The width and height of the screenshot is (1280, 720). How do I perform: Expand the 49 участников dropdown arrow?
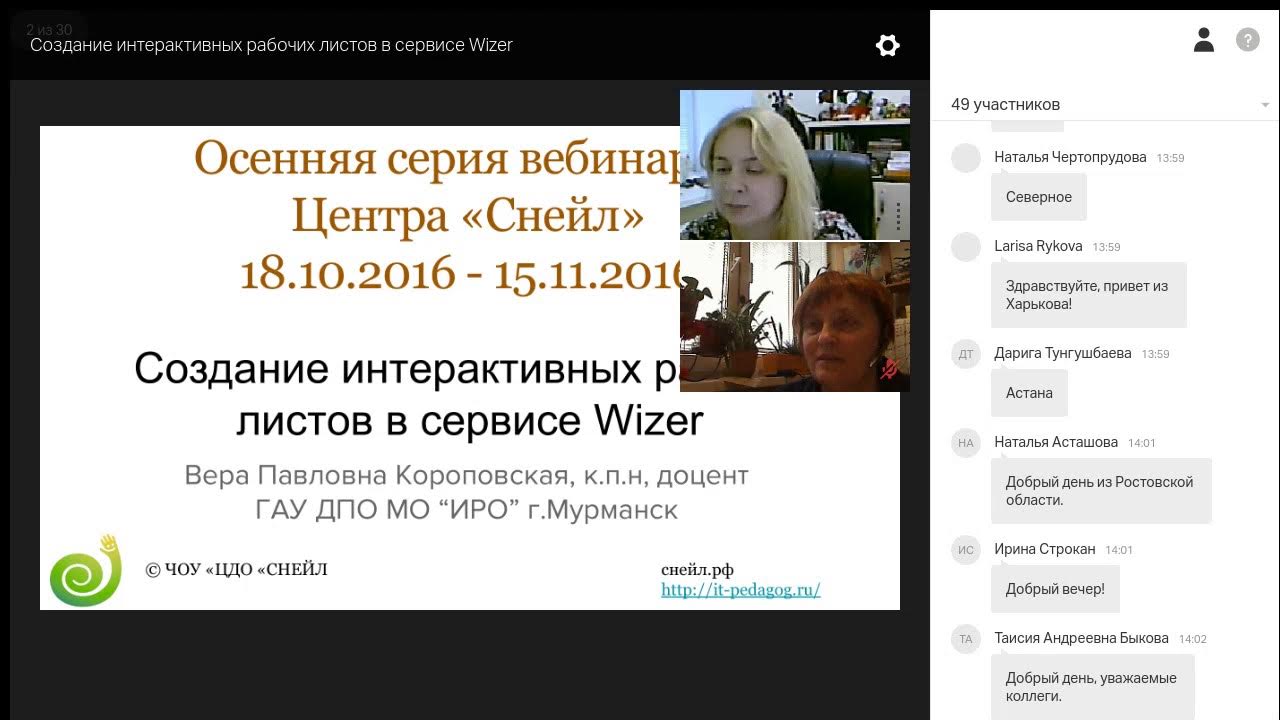(1265, 105)
